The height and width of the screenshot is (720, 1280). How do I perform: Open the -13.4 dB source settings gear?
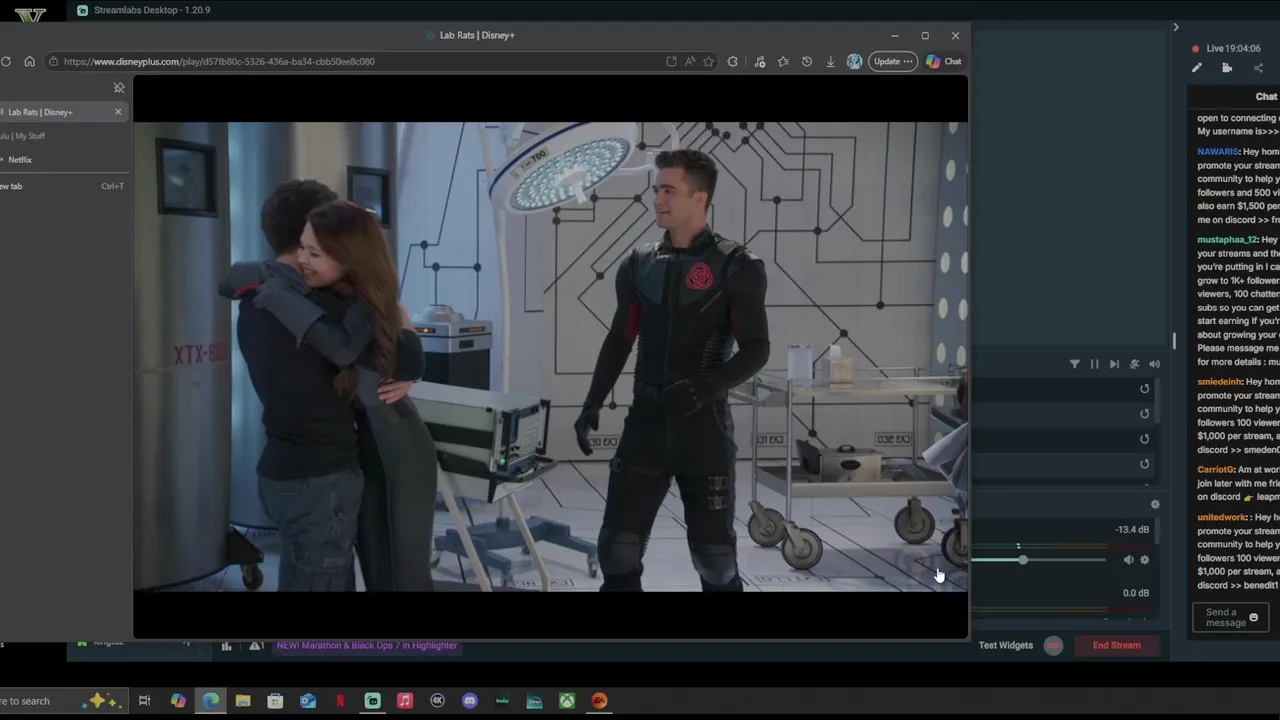pyautogui.click(x=1145, y=560)
